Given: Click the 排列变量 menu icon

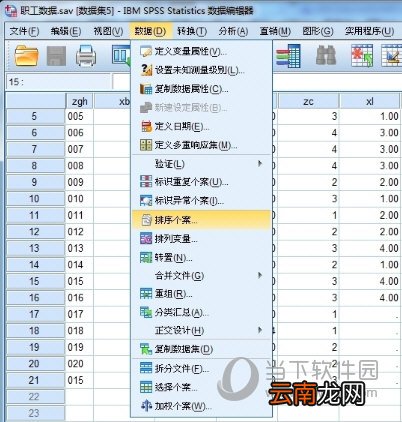Looking at the screenshot, I should coord(146,238).
